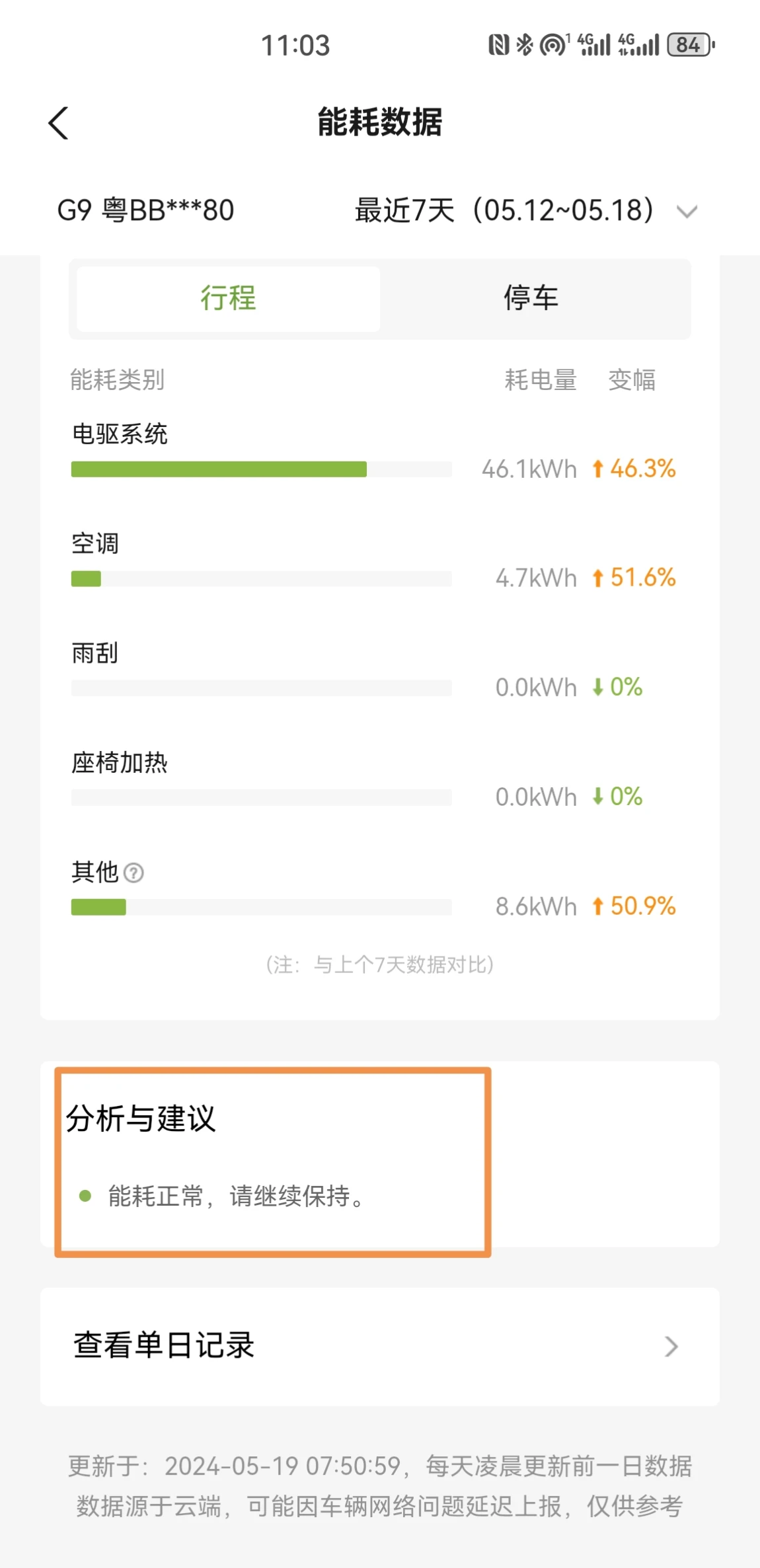This screenshot has height=1568, width=760.
Task: Tap the help icon beside 其他
Action: tap(133, 873)
